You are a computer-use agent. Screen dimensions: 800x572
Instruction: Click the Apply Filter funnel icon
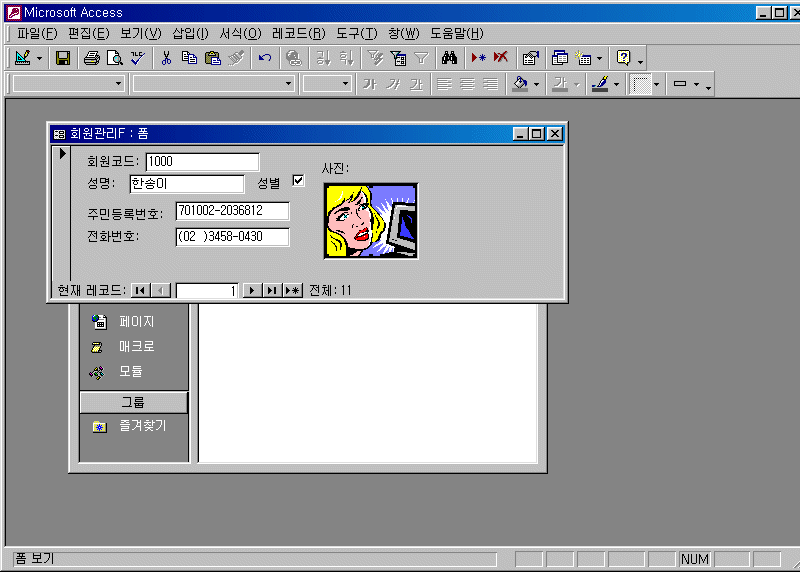(x=421, y=58)
